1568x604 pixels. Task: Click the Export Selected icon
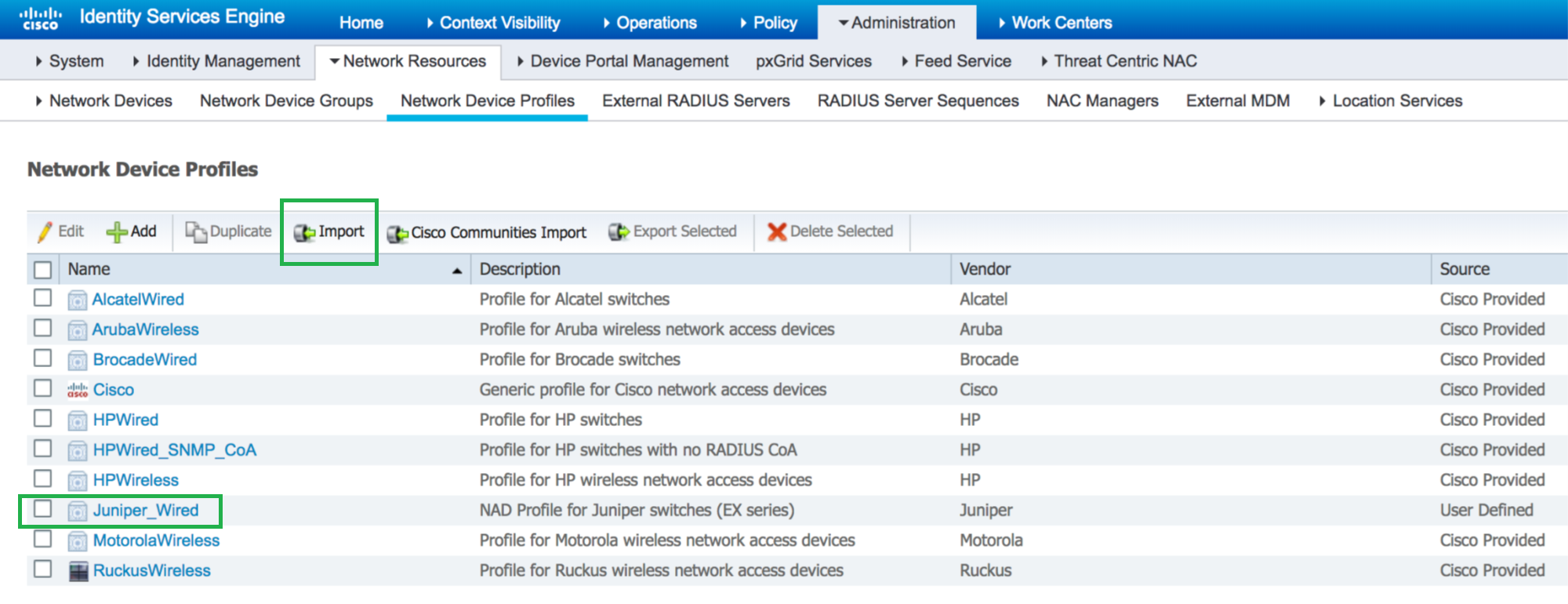coord(619,232)
